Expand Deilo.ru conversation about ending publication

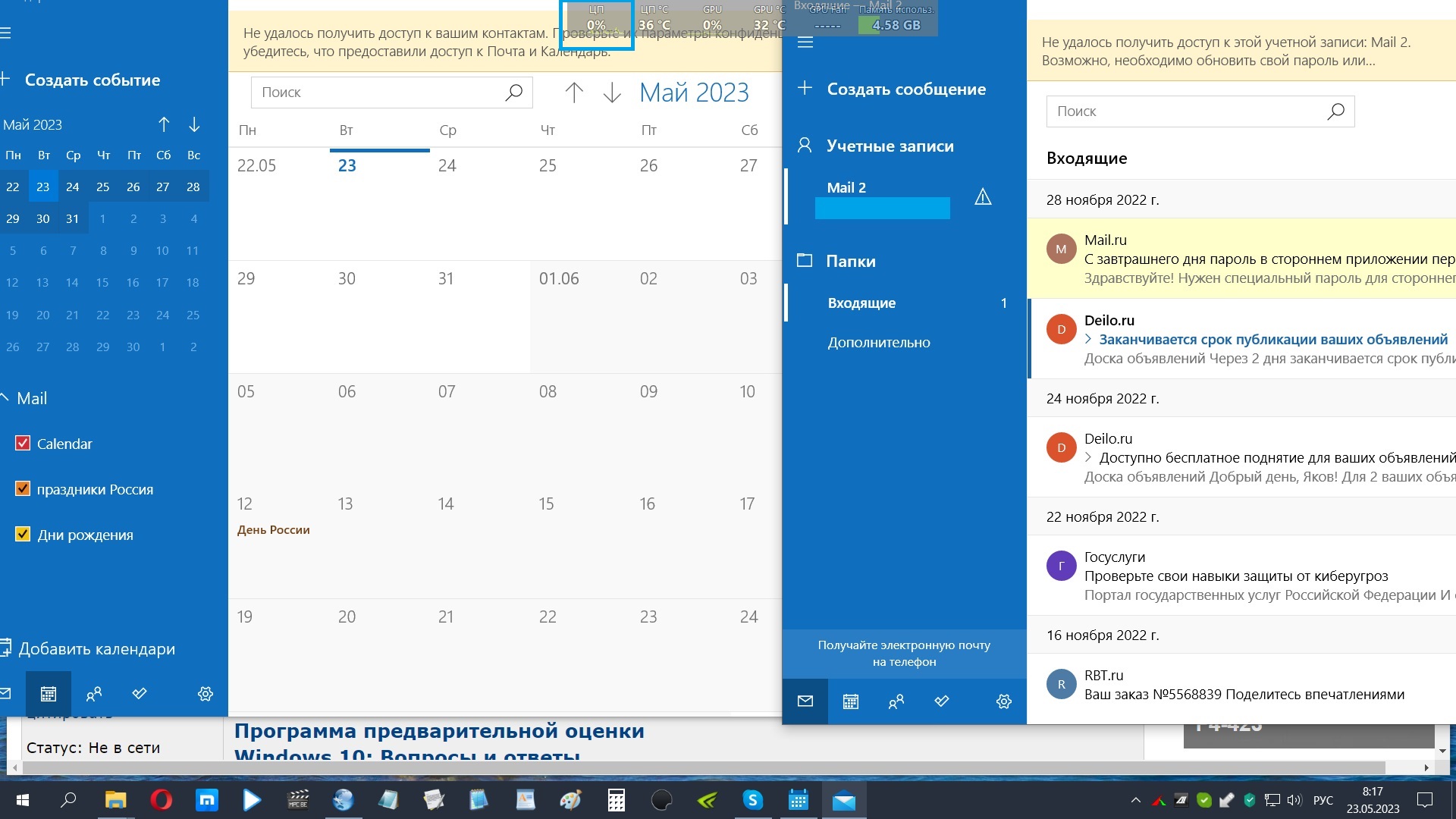1089,339
